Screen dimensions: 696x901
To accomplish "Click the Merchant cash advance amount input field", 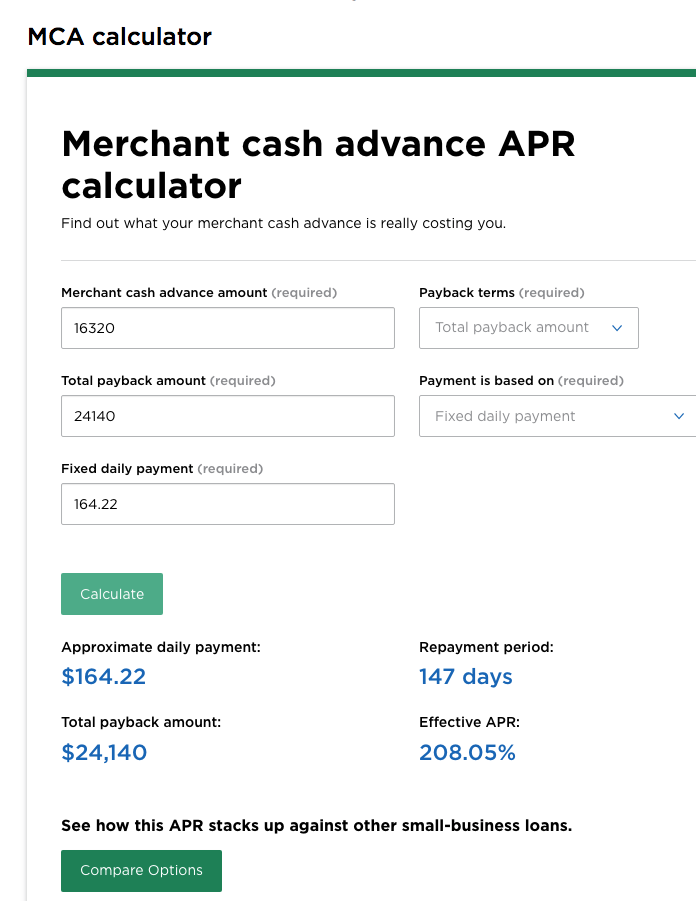I will [227, 328].
